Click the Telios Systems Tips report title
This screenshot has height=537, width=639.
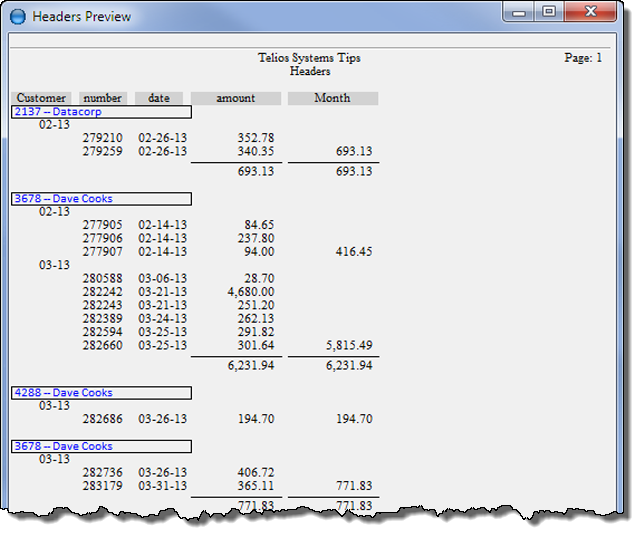pos(309,58)
